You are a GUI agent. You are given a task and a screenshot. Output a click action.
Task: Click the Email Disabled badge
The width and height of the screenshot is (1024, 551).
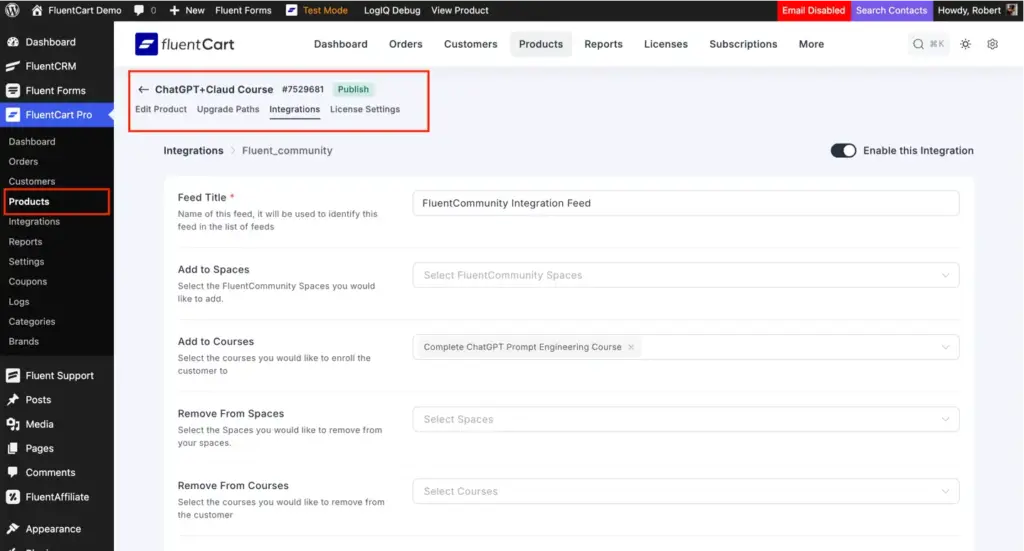coord(814,10)
